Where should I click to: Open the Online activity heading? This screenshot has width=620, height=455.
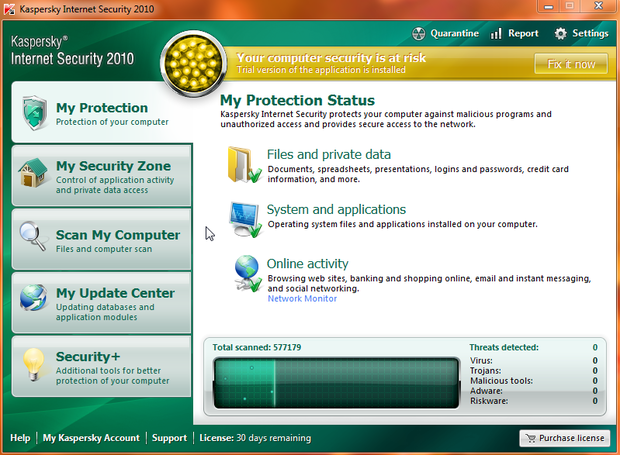[308, 264]
